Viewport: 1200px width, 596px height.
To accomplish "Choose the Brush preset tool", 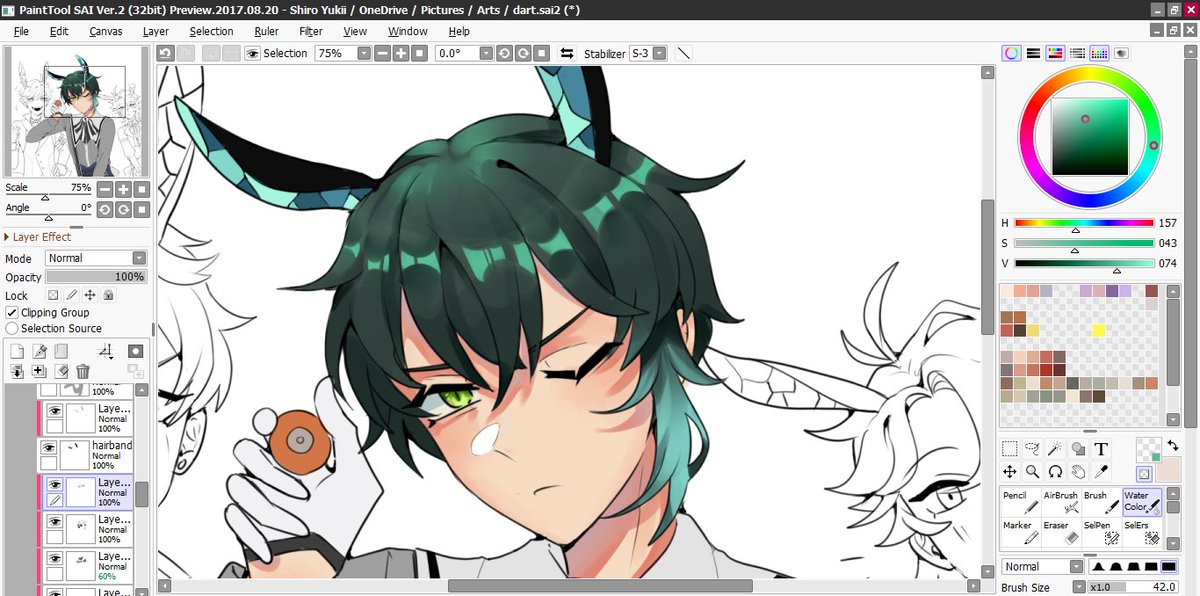I will pyautogui.click(x=1101, y=502).
